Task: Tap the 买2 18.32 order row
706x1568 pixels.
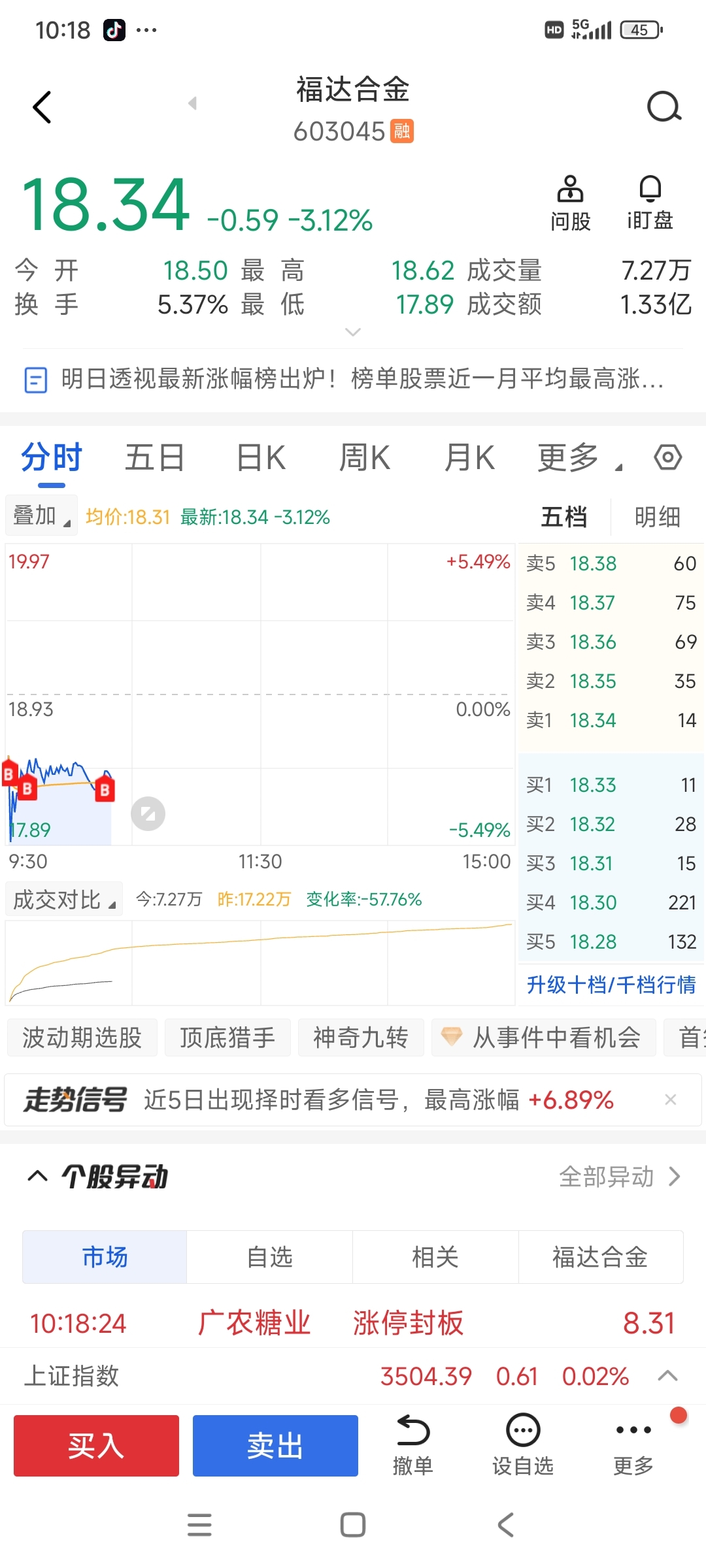Action: pyautogui.click(x=611, y=824)
